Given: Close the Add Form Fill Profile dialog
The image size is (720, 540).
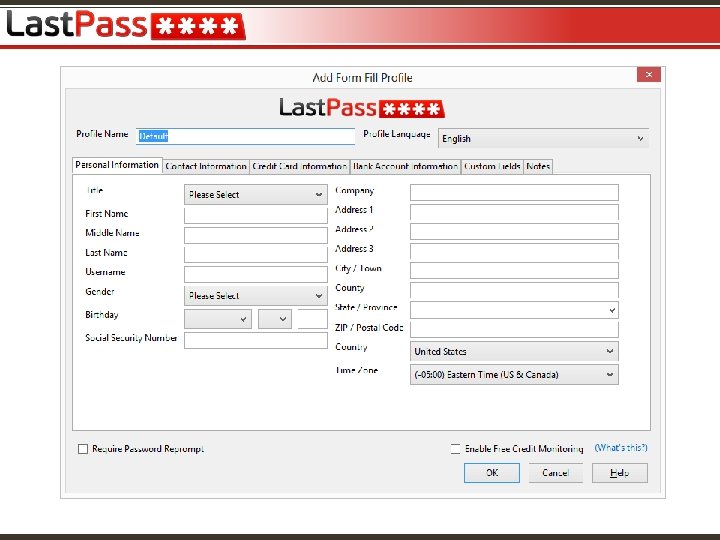Looking at the screenshot, I should [648, 74].
